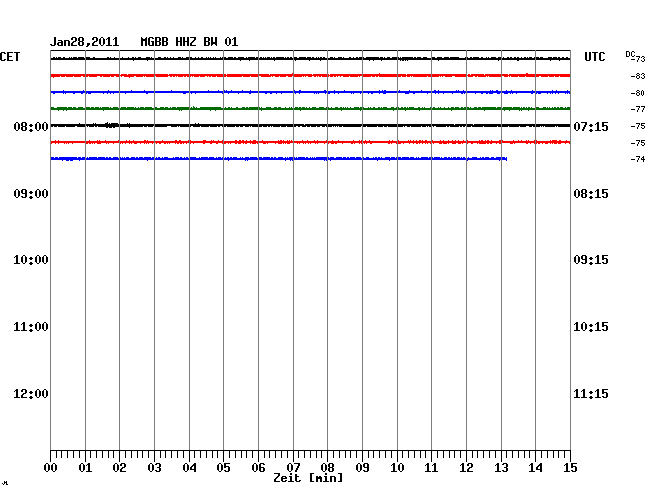Image resolution: width=650 pixels, height=494 pixels.
Task: Click the UTC time zone label
Action: click(x=595, y=57)
